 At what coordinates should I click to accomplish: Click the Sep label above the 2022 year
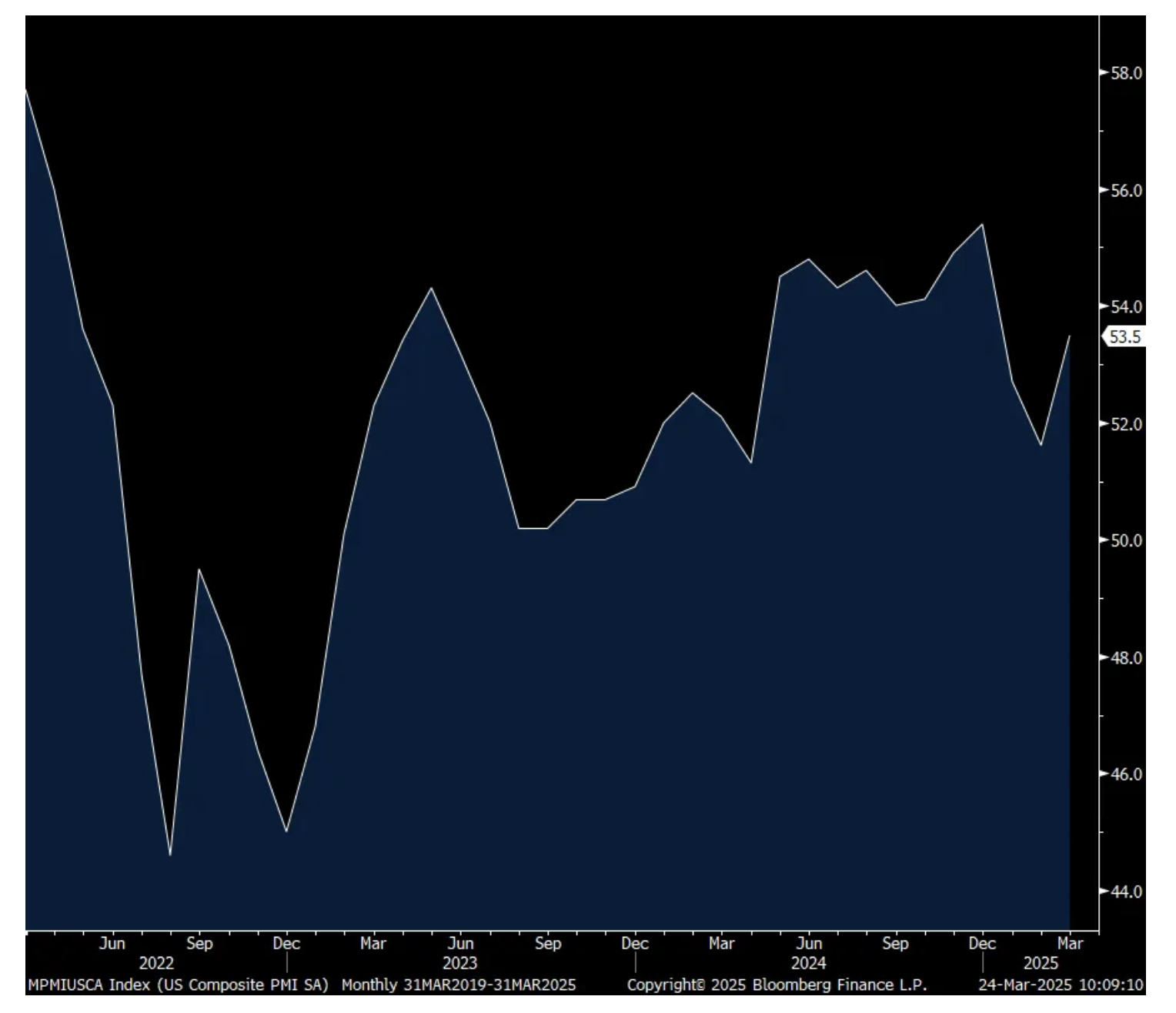click(x=199, y=944)
